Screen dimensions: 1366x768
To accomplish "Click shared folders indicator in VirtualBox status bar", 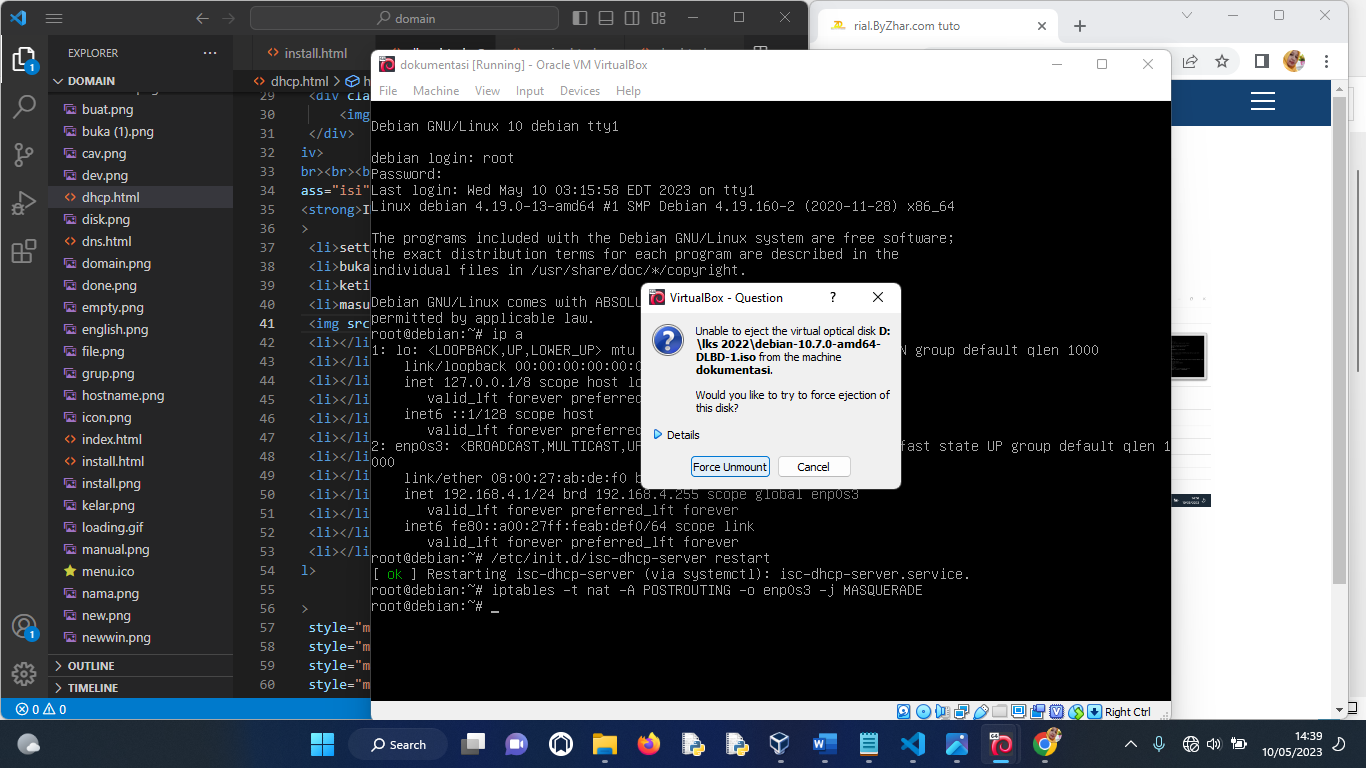I will pyautogui.click(x=999, y=711).
